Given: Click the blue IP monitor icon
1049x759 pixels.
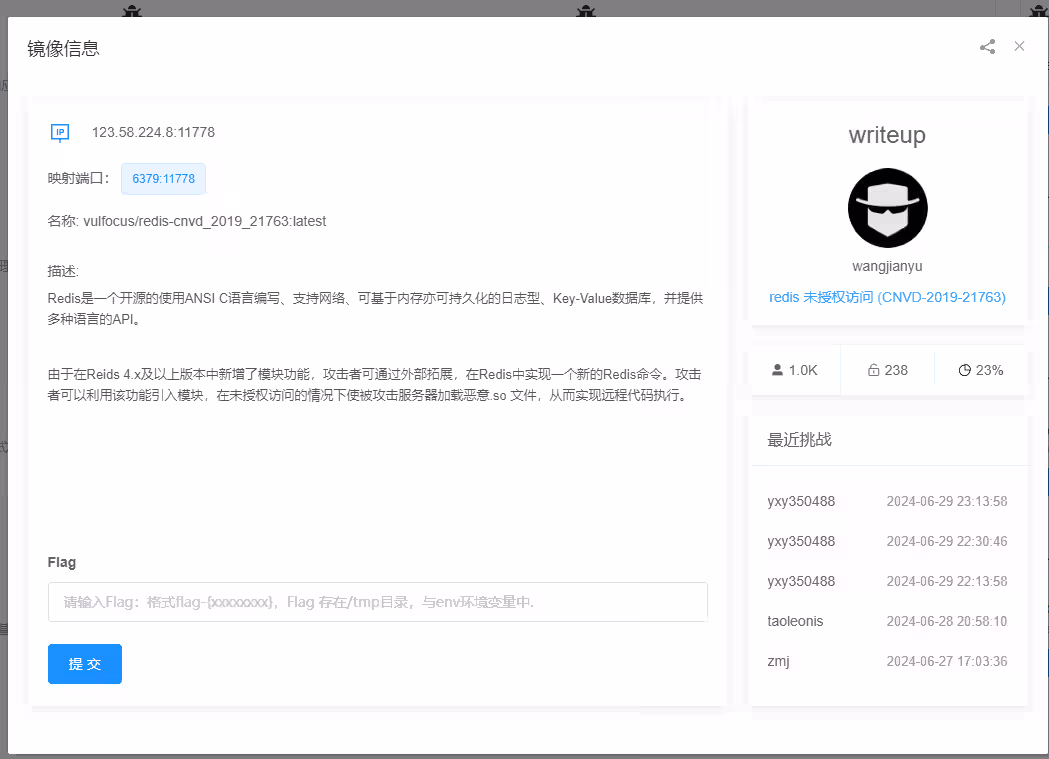Looking at the screenshot, I should (60, 132).
